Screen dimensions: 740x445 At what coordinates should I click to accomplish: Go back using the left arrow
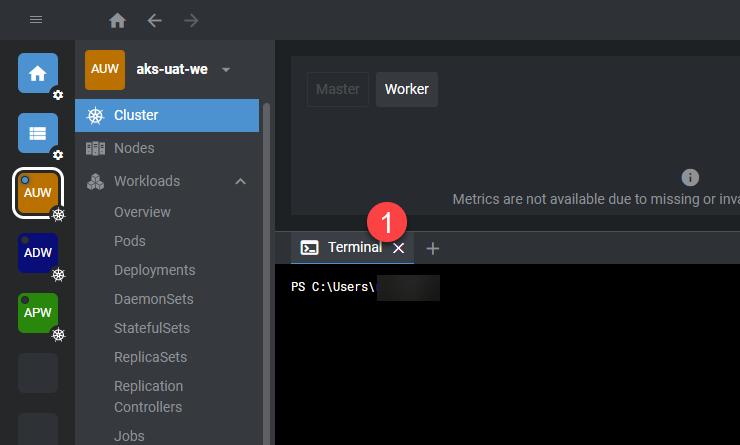(154, 20)
